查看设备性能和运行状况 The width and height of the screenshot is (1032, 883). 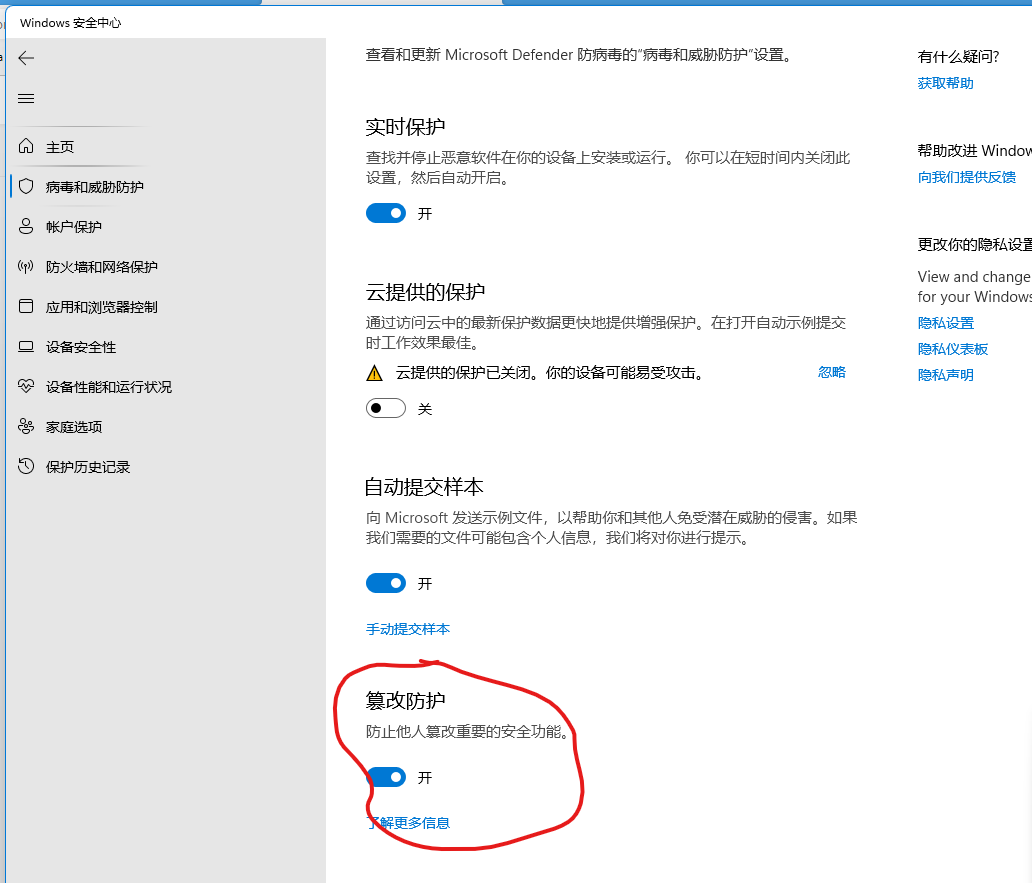(x=26, y=386)
